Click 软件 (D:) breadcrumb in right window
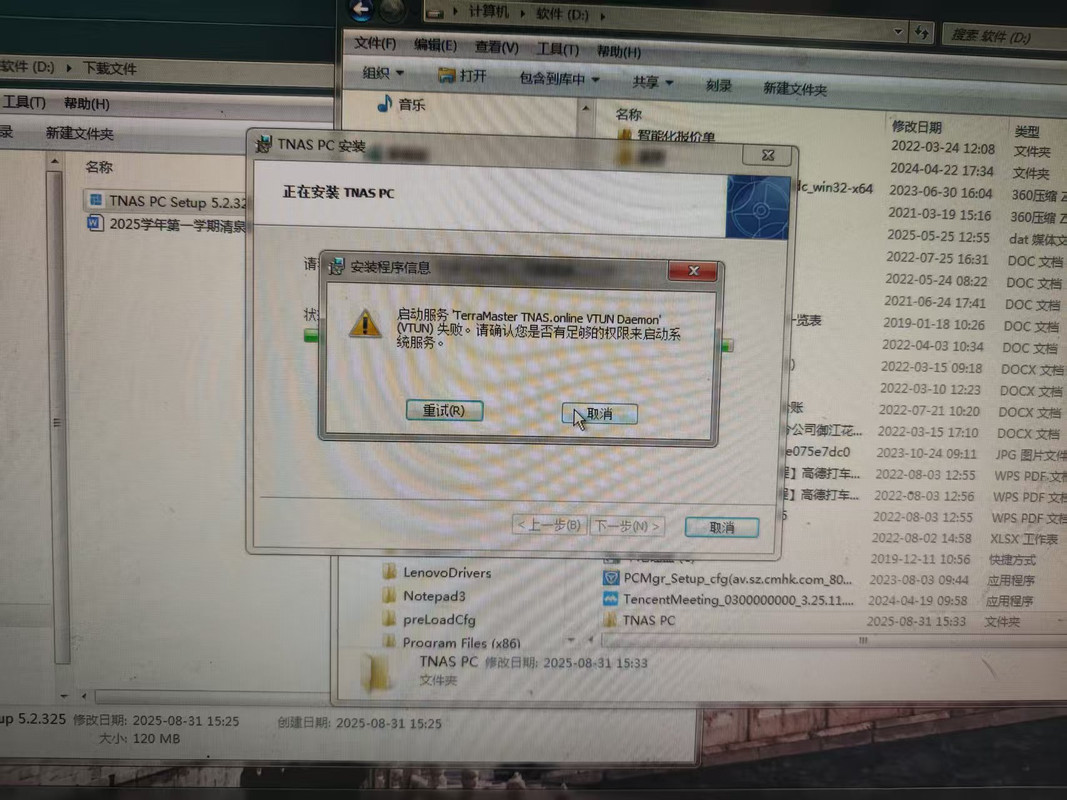 (562, 14)
